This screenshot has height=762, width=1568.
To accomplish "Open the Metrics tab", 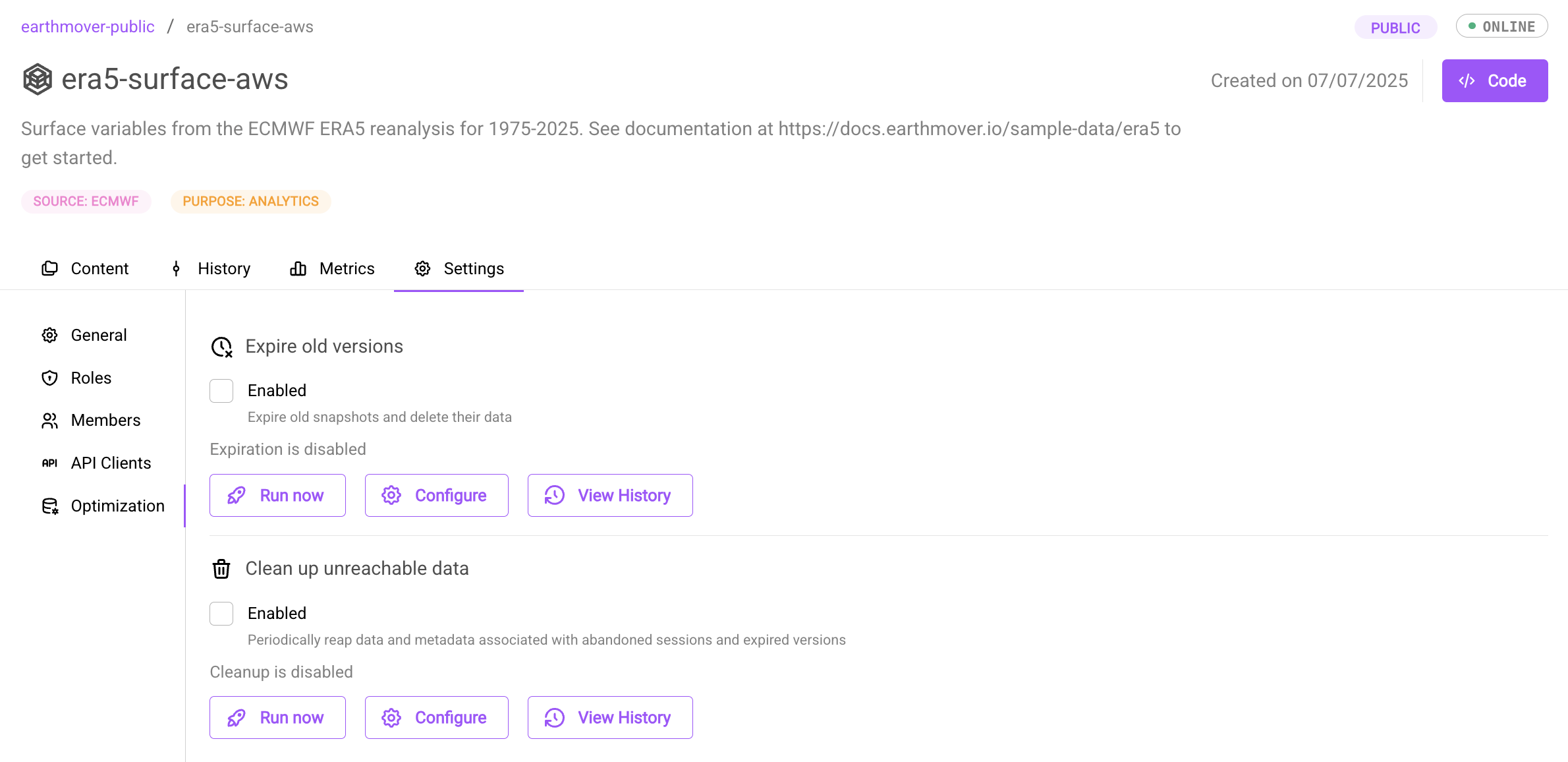I will 333,268.
